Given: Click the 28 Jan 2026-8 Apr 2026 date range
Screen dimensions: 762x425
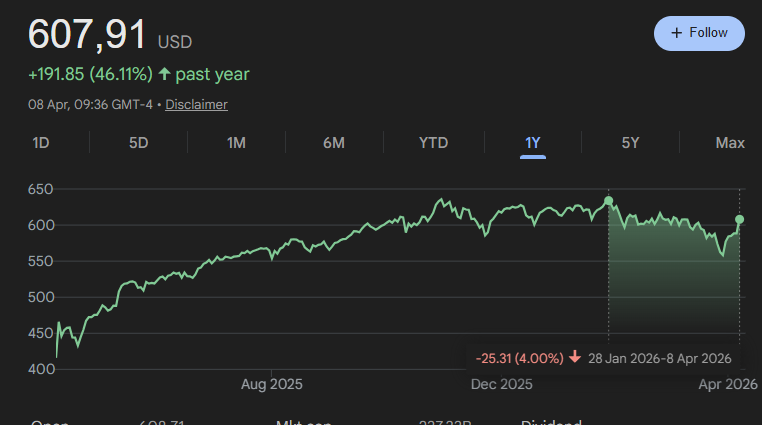Looking at the screenshot, I should click(x=659, y=358).
